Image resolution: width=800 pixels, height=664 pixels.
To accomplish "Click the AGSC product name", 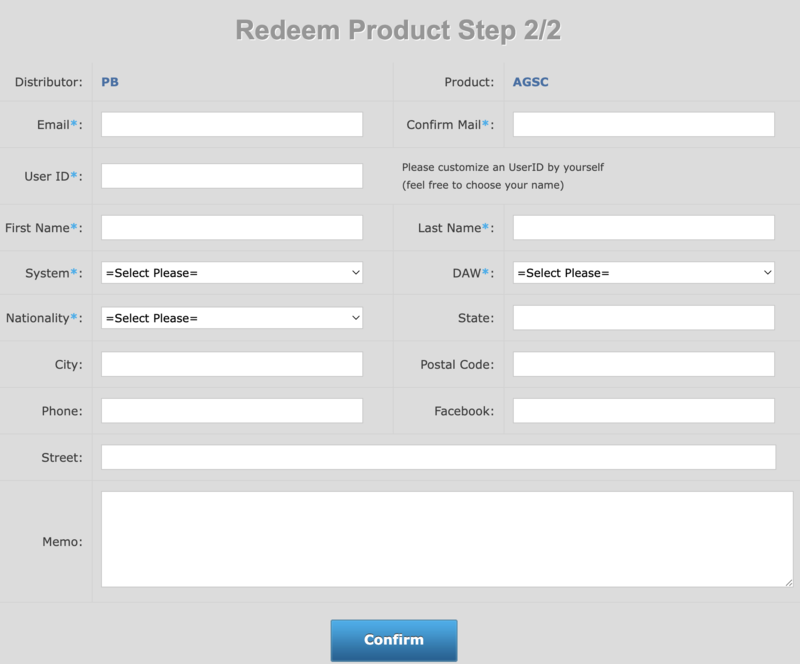I will tap(531, 82).
